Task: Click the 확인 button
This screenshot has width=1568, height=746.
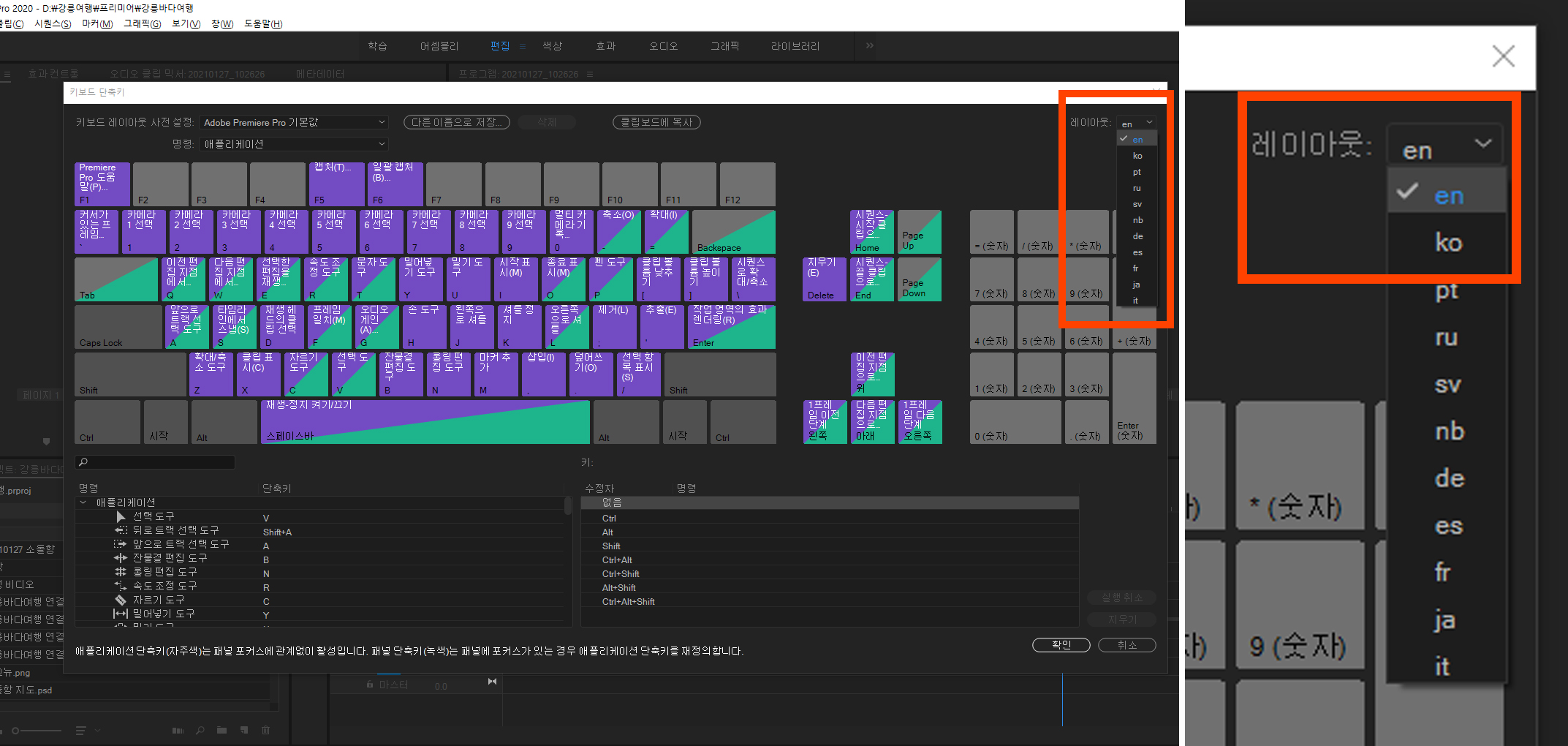Action: click(x=1061, y=644)
